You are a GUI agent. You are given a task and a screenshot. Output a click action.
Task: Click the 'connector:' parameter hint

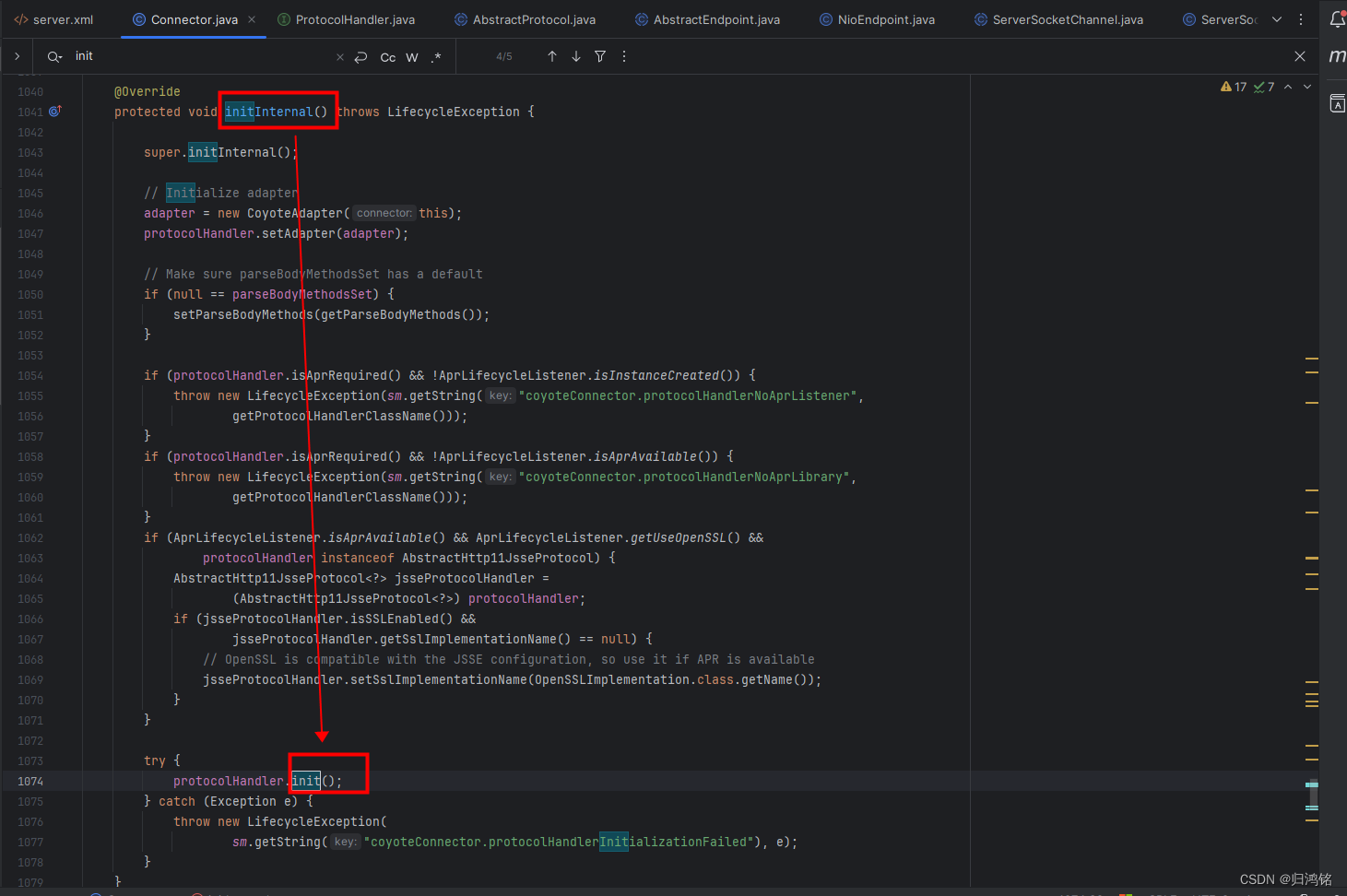(x=384, y=213)
